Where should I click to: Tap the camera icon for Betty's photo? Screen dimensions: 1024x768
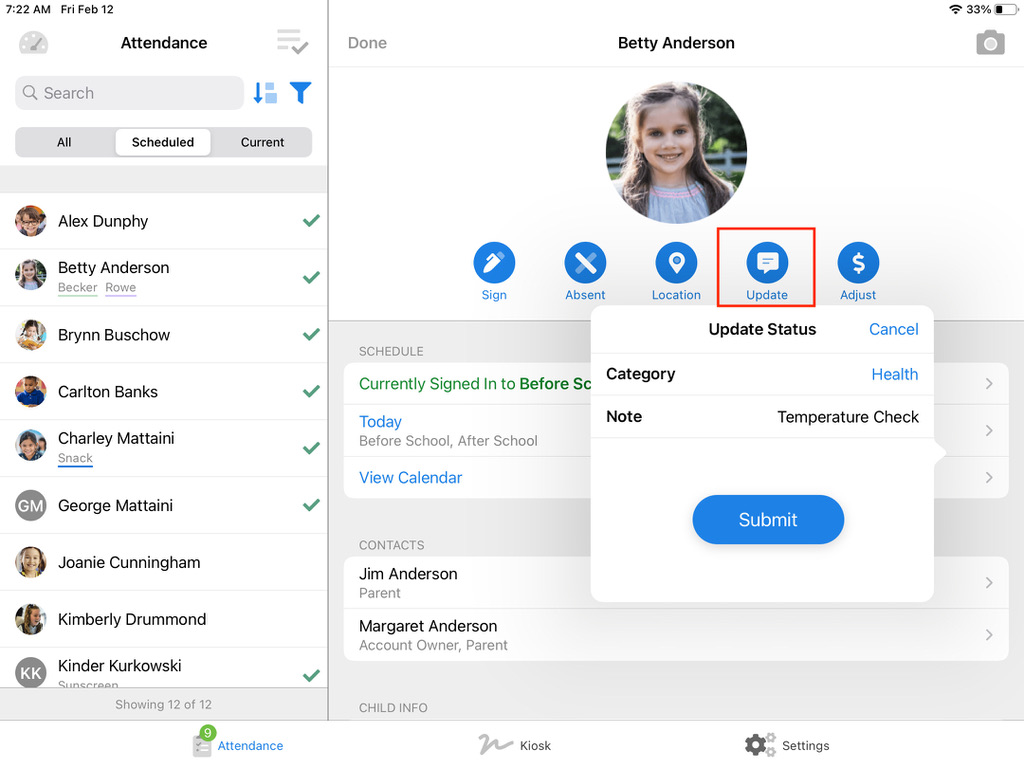tap(990, 43)
